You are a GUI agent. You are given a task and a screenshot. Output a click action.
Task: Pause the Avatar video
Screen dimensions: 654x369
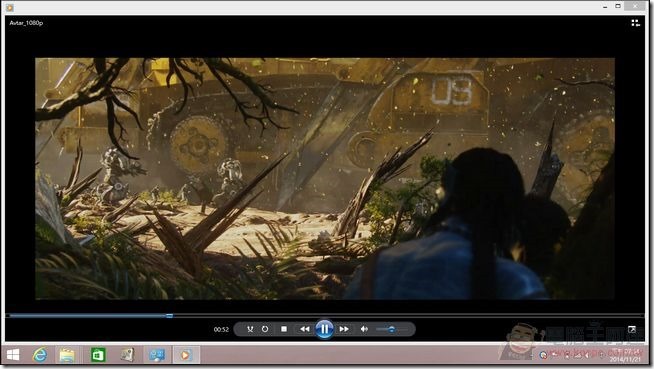pos(324,329)
